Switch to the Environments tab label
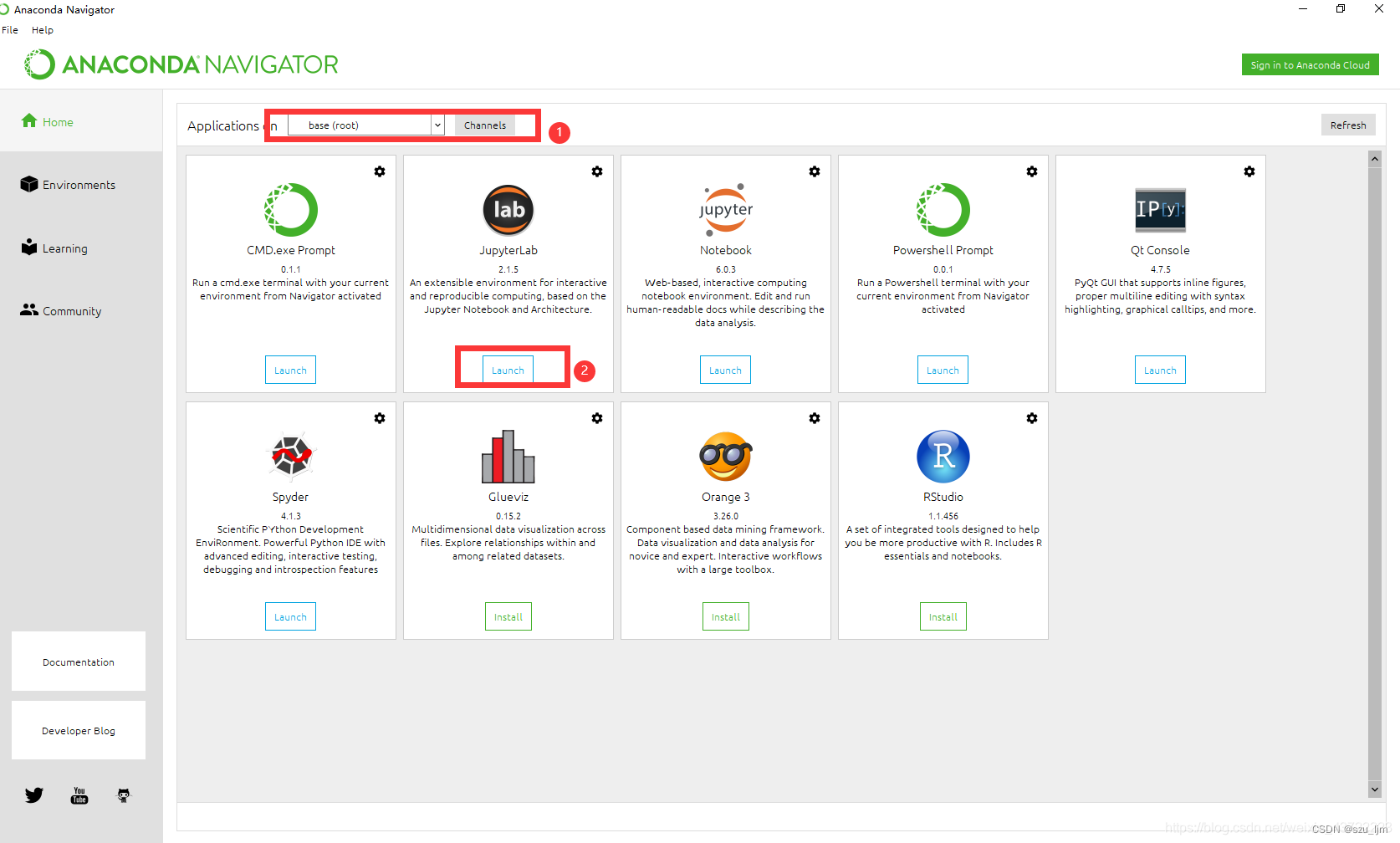 [x=79, y=185]
